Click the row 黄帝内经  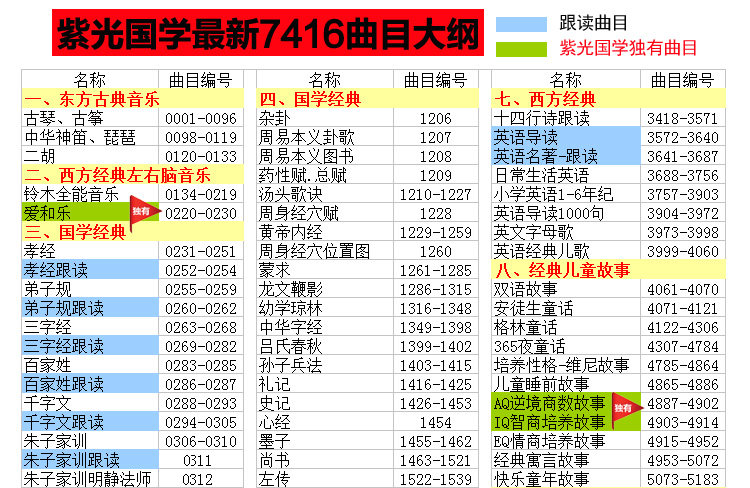[x=367, y=232]
